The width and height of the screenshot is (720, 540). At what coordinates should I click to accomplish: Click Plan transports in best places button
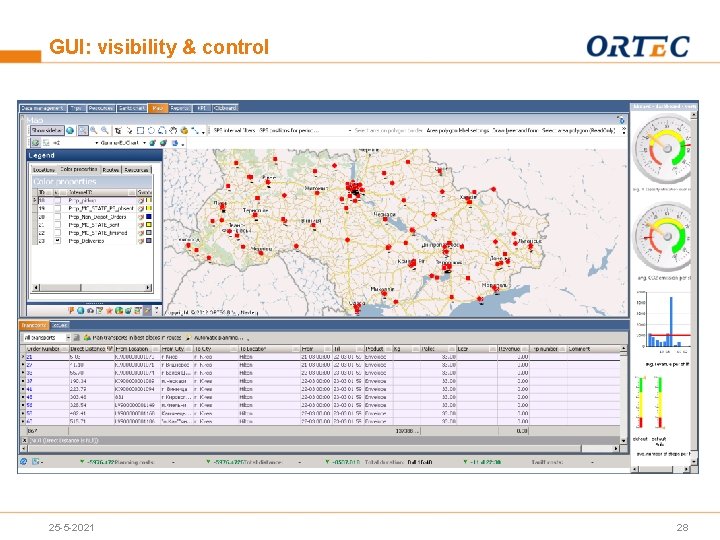click(x=133, y=338)
